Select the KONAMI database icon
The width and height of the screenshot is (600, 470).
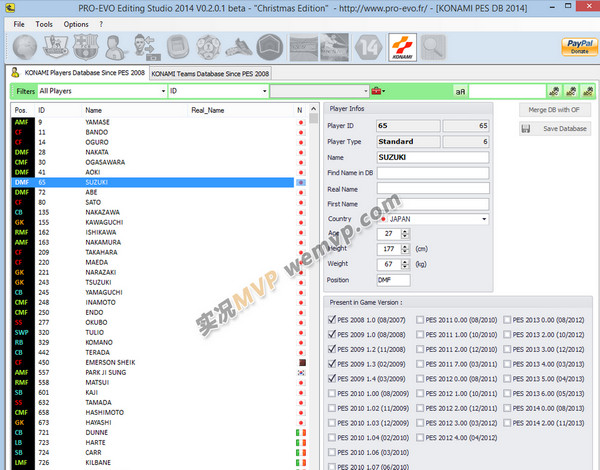pyautogui.click(x=403, y=47)
